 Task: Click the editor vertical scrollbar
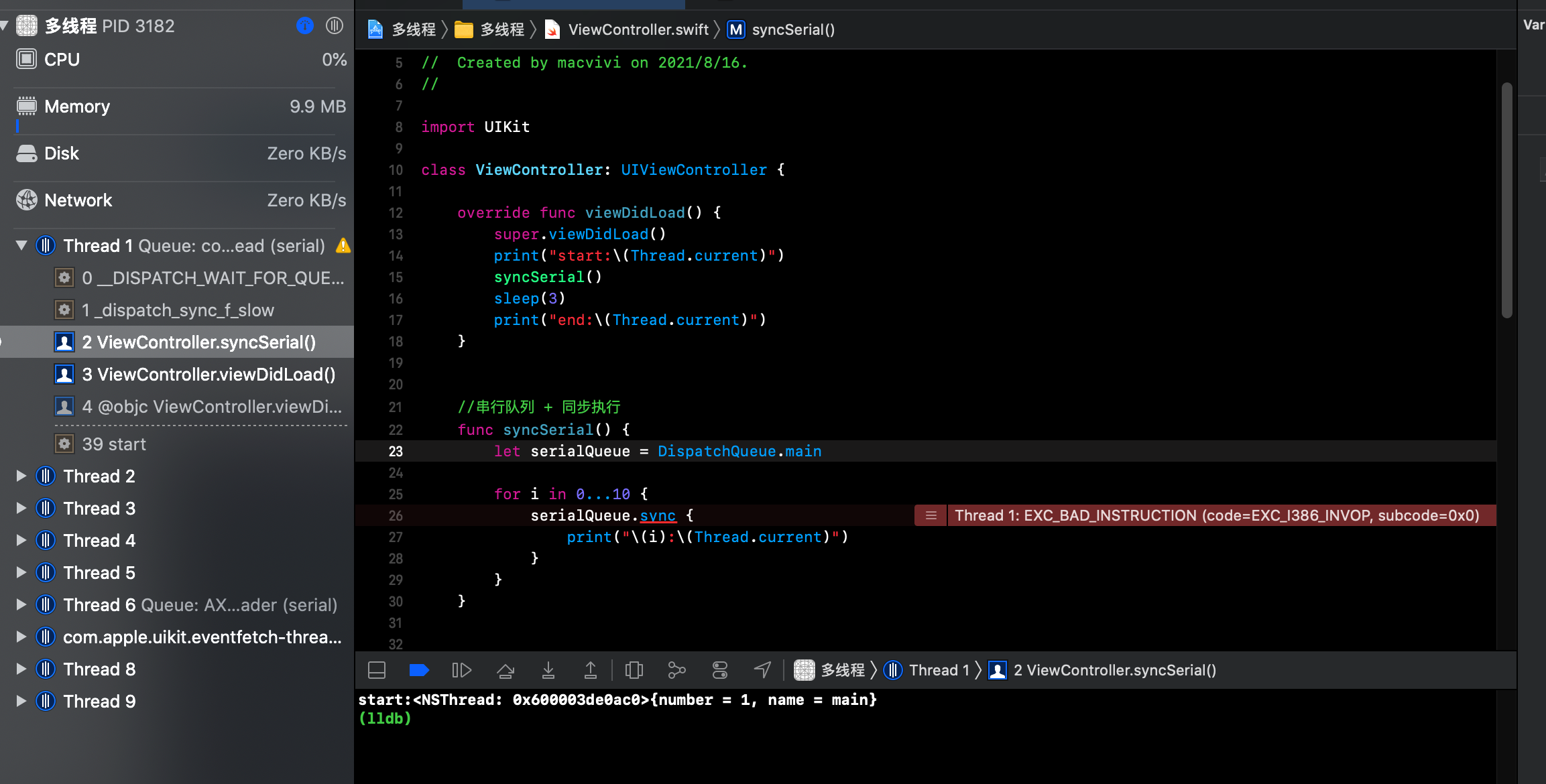(x=1506, y=200)
